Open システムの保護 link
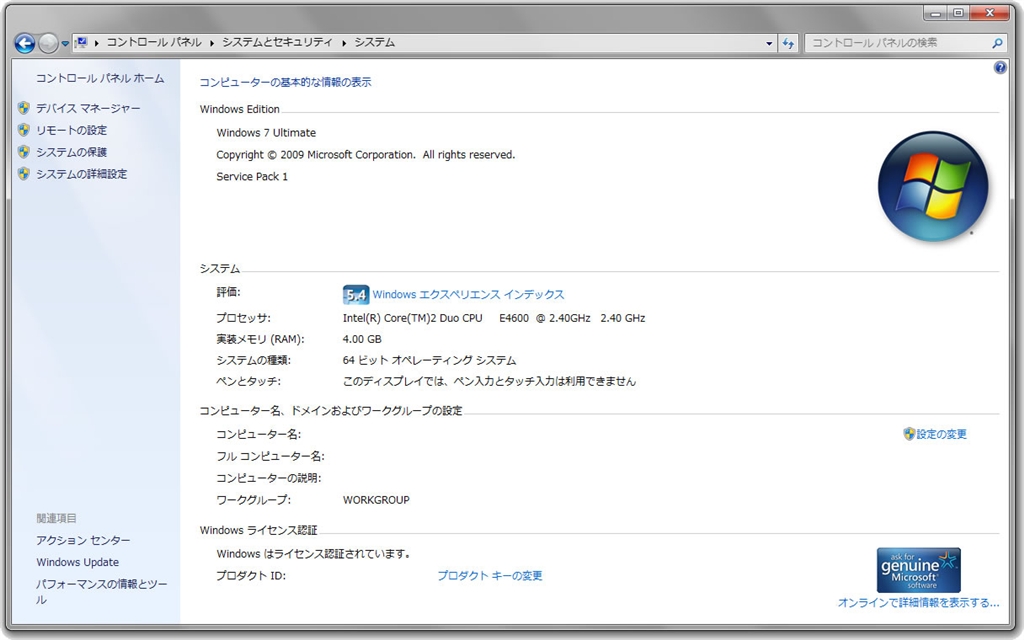This screenshot has width=1024, height=640. (x=71, y=152)
